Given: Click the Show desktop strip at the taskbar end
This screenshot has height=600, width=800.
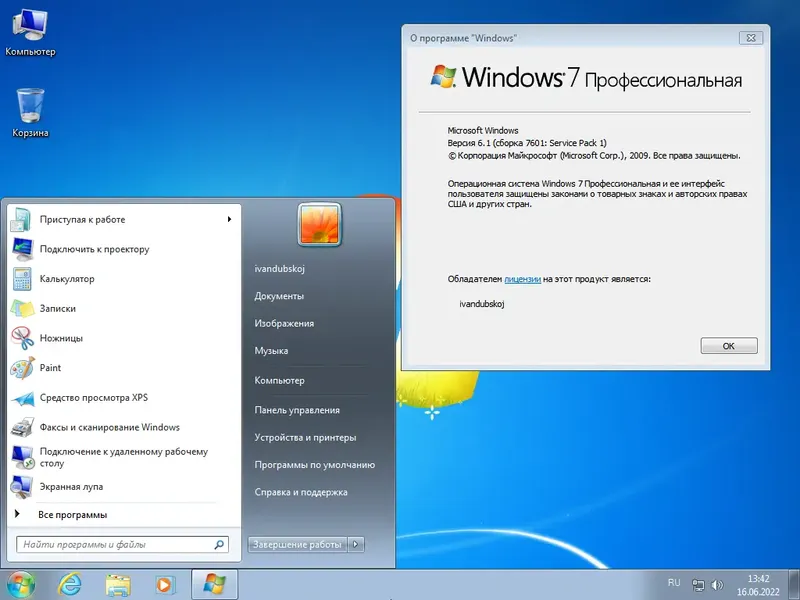Looking at the screenshot, I should (795, 585).
